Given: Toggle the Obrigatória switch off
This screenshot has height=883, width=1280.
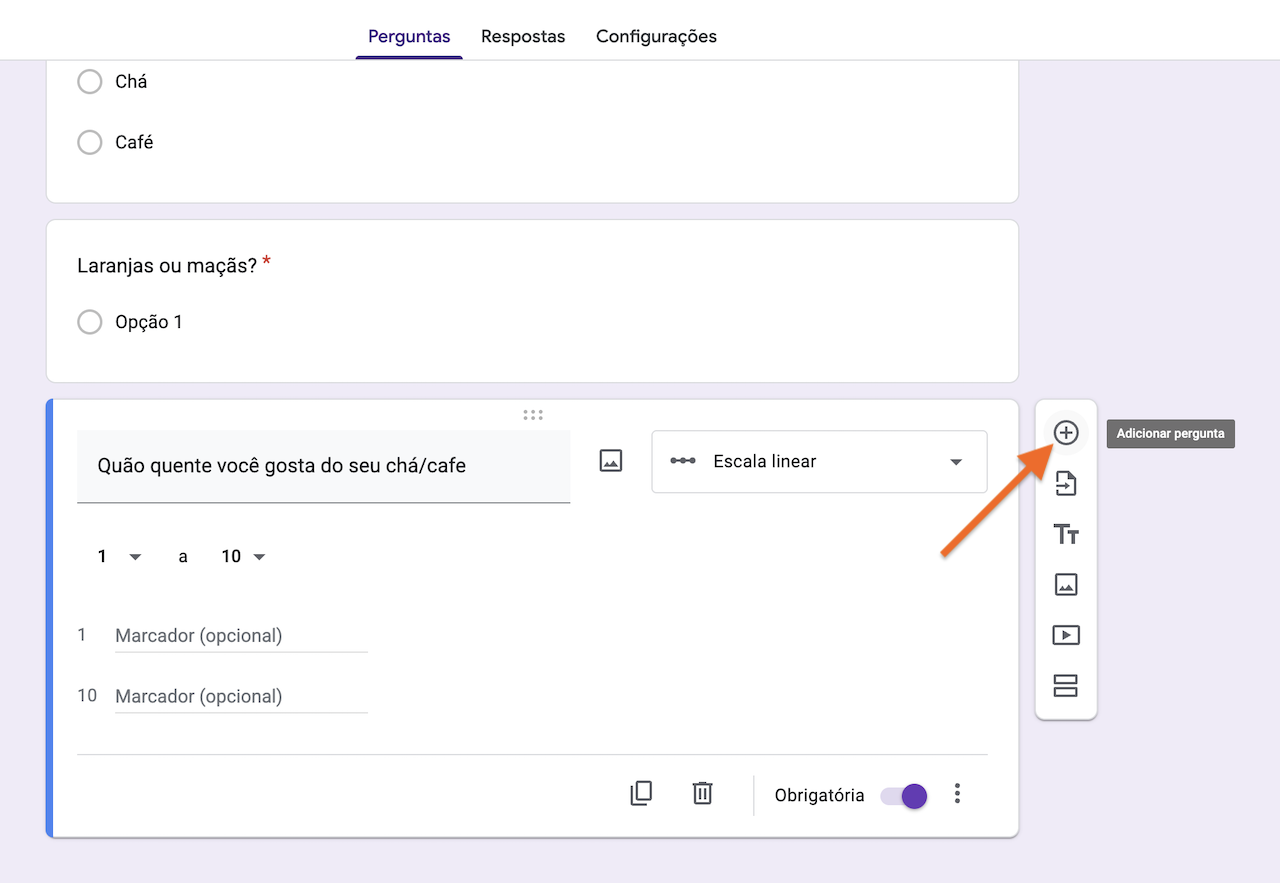Looking at the screenshot, I should (902, 795).
